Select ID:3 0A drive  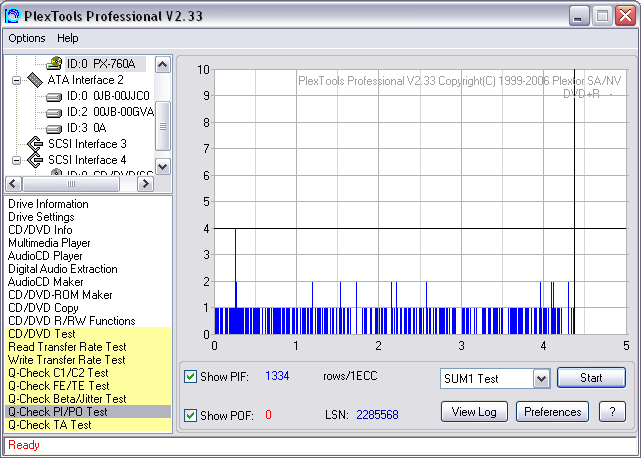(87, 128)
